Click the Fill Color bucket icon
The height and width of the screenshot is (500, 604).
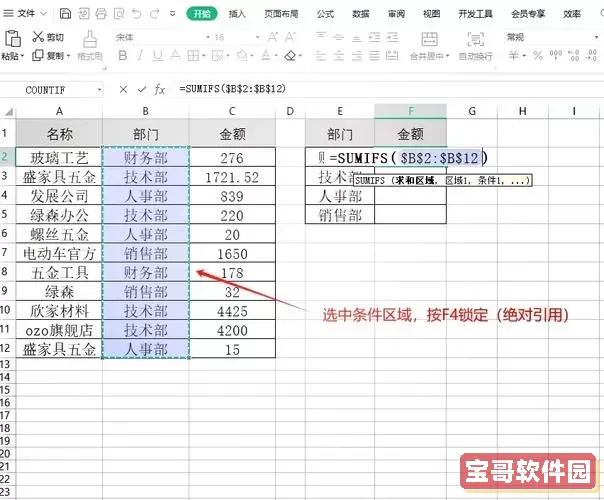tap(242, 56)
